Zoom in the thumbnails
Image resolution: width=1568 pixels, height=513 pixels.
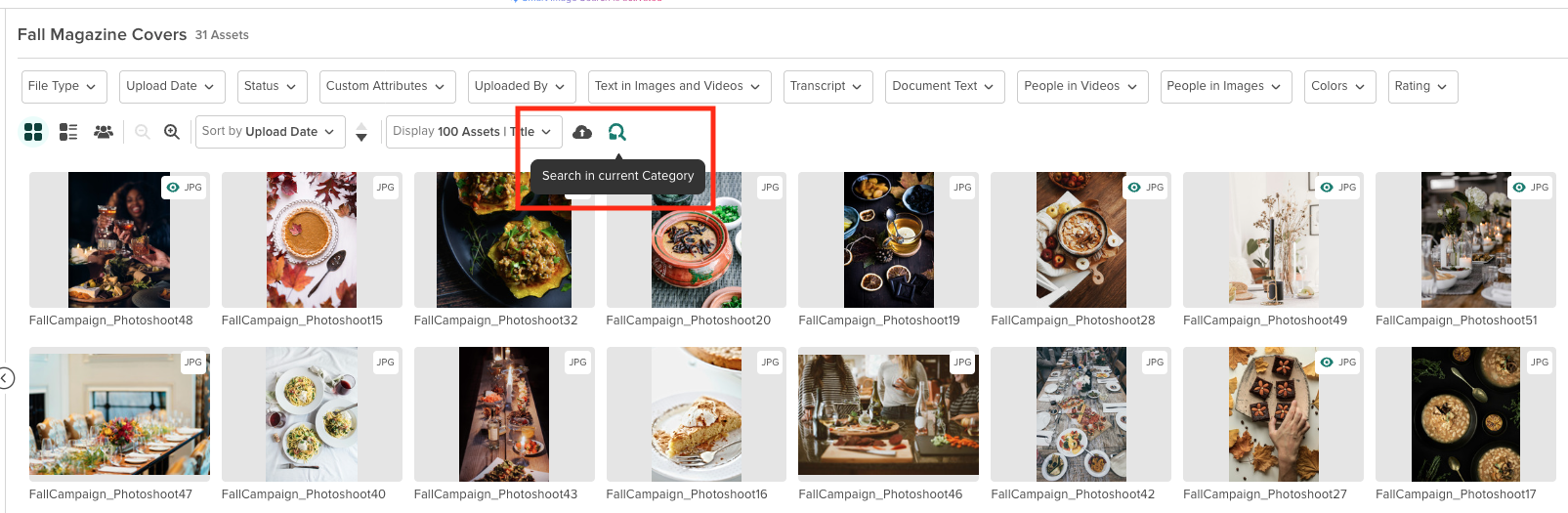(172, 132)
